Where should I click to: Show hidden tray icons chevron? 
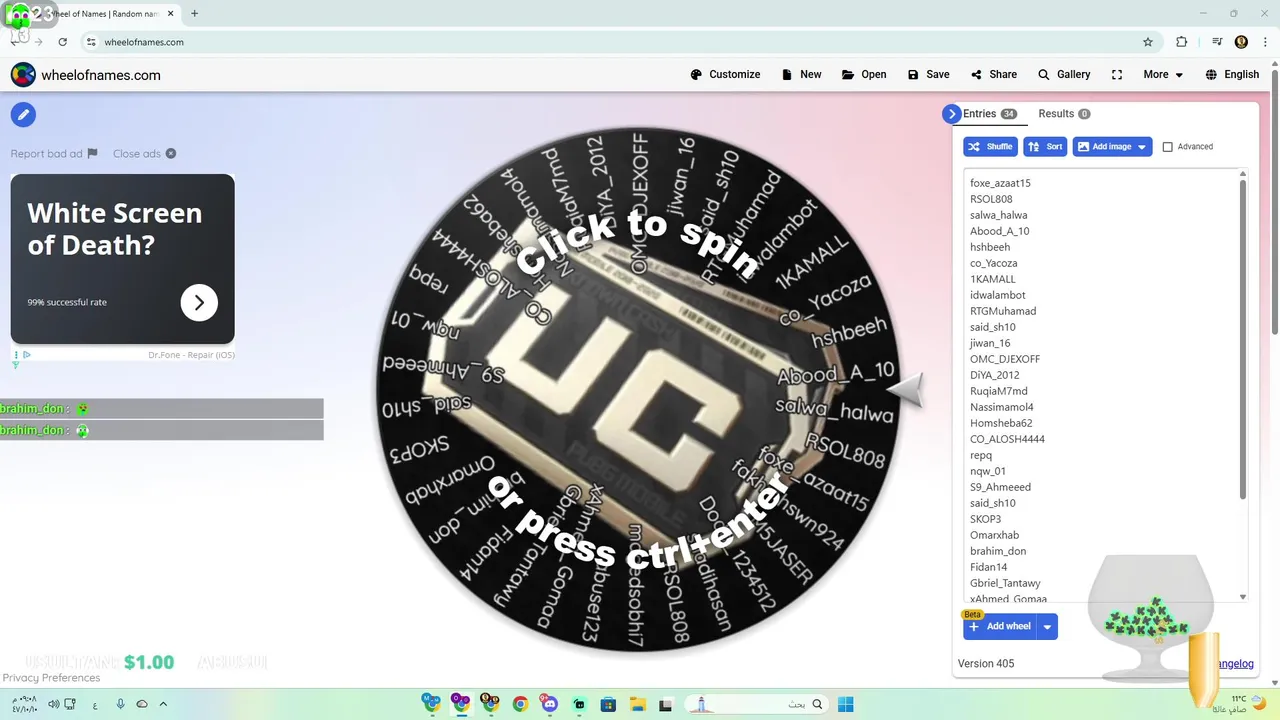click(x=163, y=704)
